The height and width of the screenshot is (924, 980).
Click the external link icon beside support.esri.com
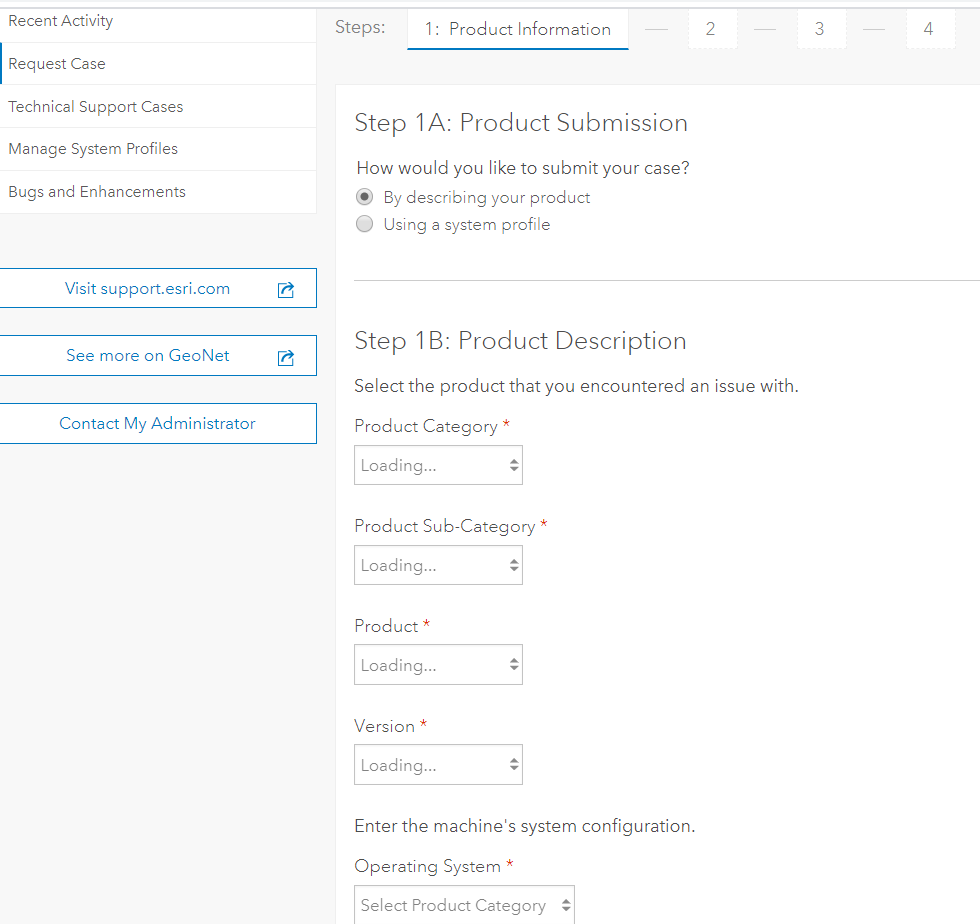tap(286, 289)
